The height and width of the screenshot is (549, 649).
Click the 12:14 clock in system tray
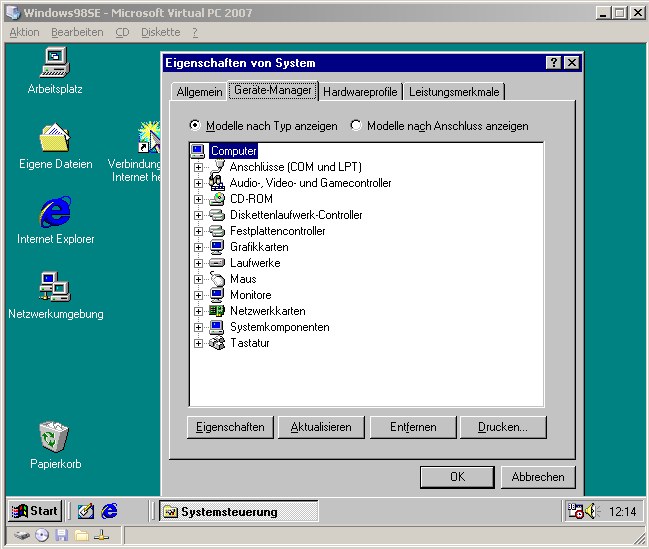point(623,512)
